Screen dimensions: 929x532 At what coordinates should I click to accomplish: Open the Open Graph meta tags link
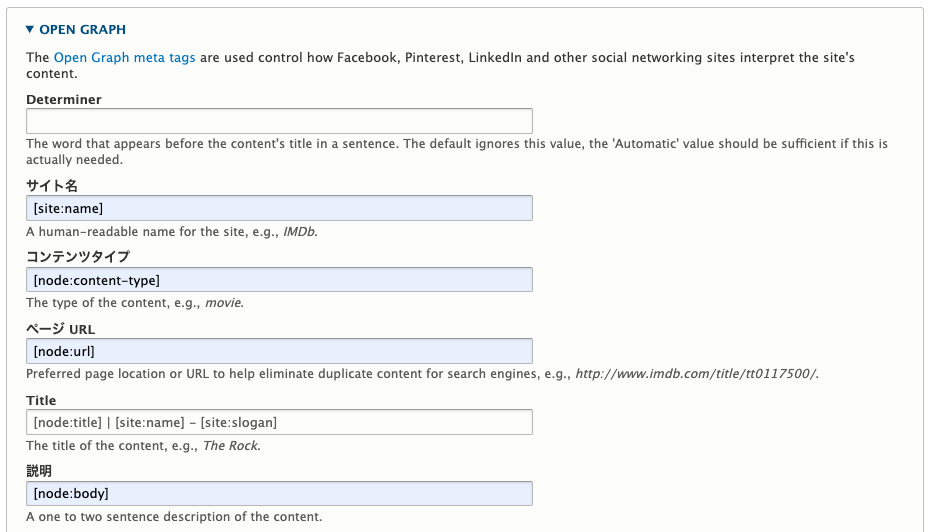point(124,57)
